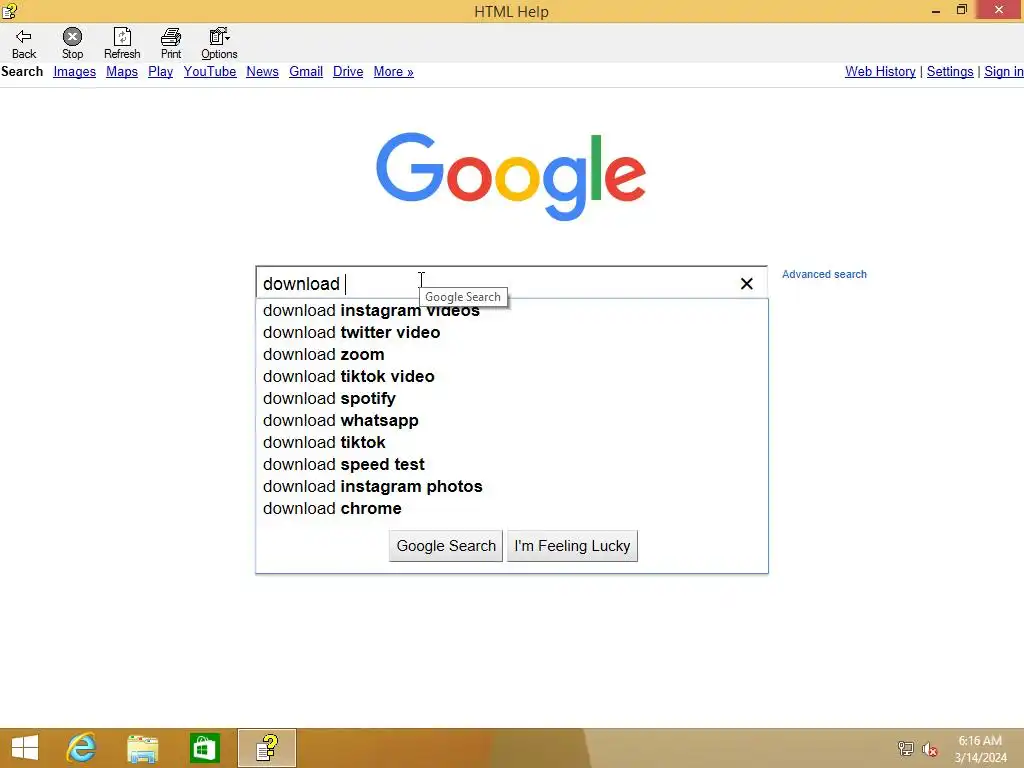
Task: Click the I'm Feeling Lucky button
Action: [x=572, y=546]
